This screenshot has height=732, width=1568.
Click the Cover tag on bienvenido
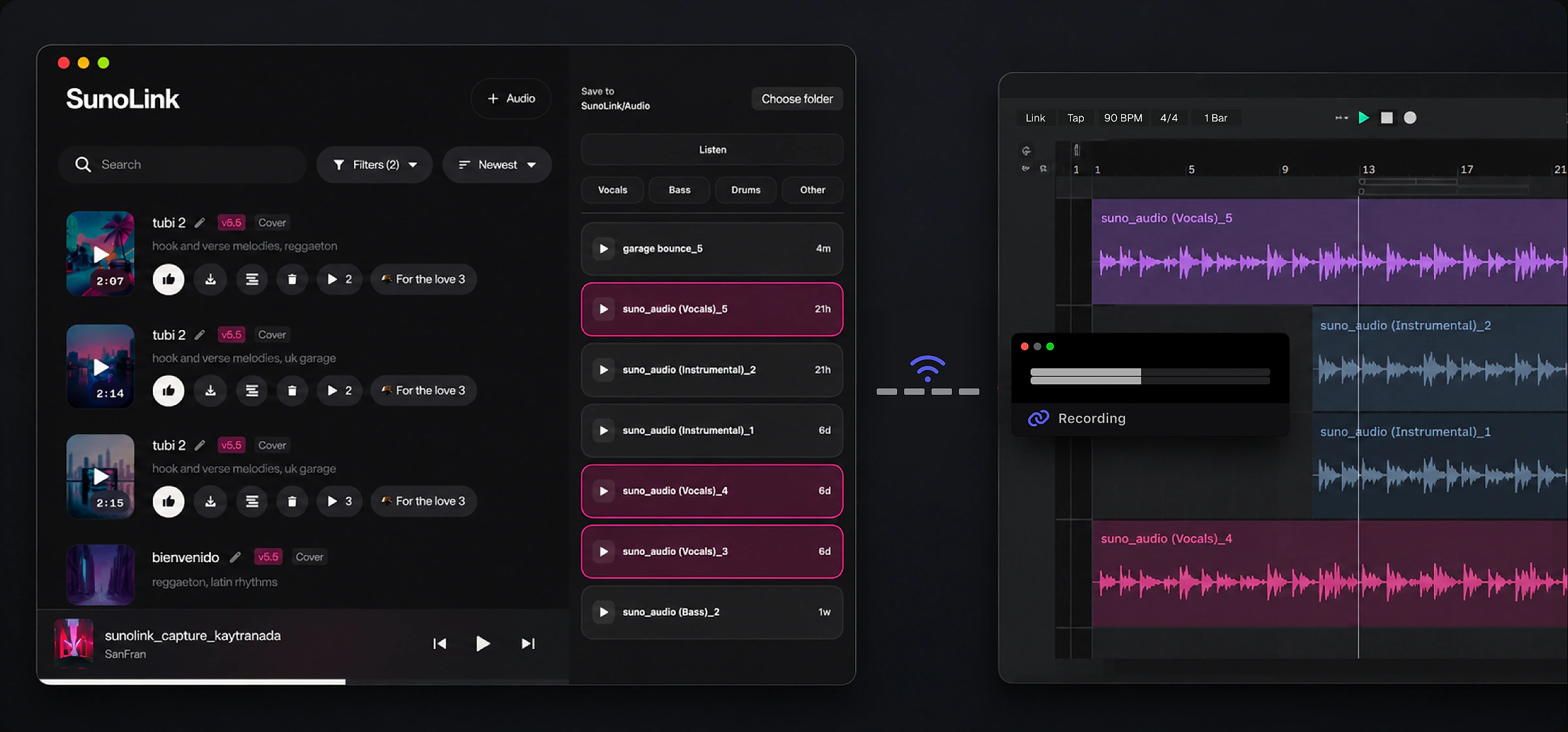click(x=309, y=557)
